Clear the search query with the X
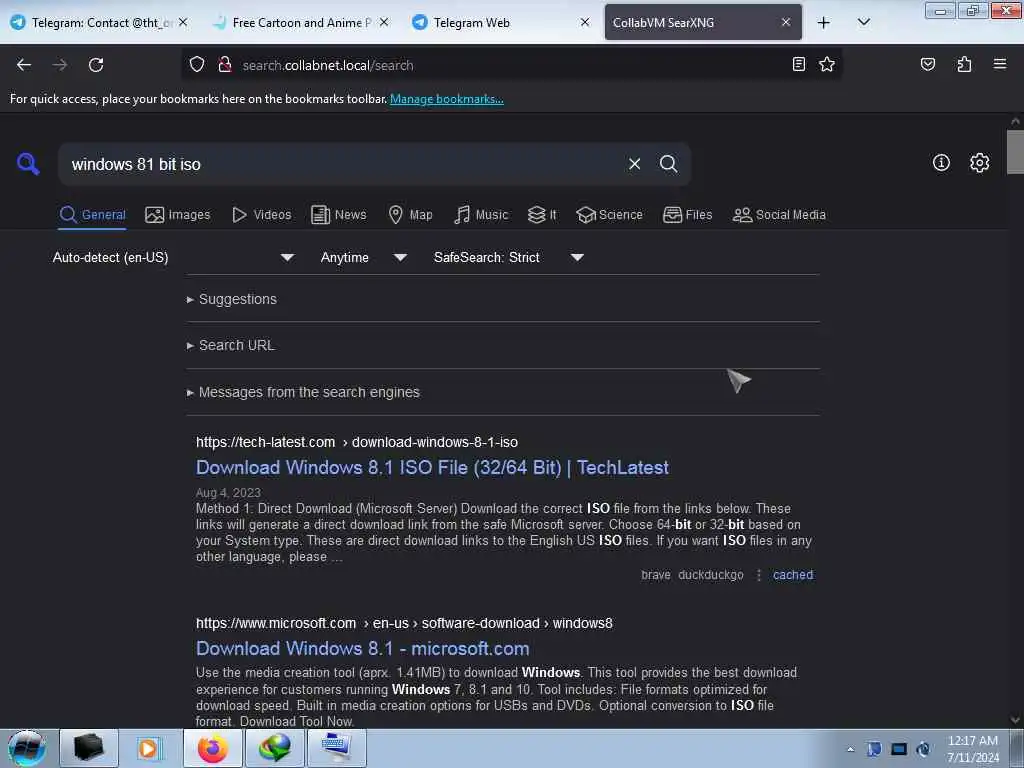The image size is (1024, 768). pyautogui.click(x=634, y=164)
